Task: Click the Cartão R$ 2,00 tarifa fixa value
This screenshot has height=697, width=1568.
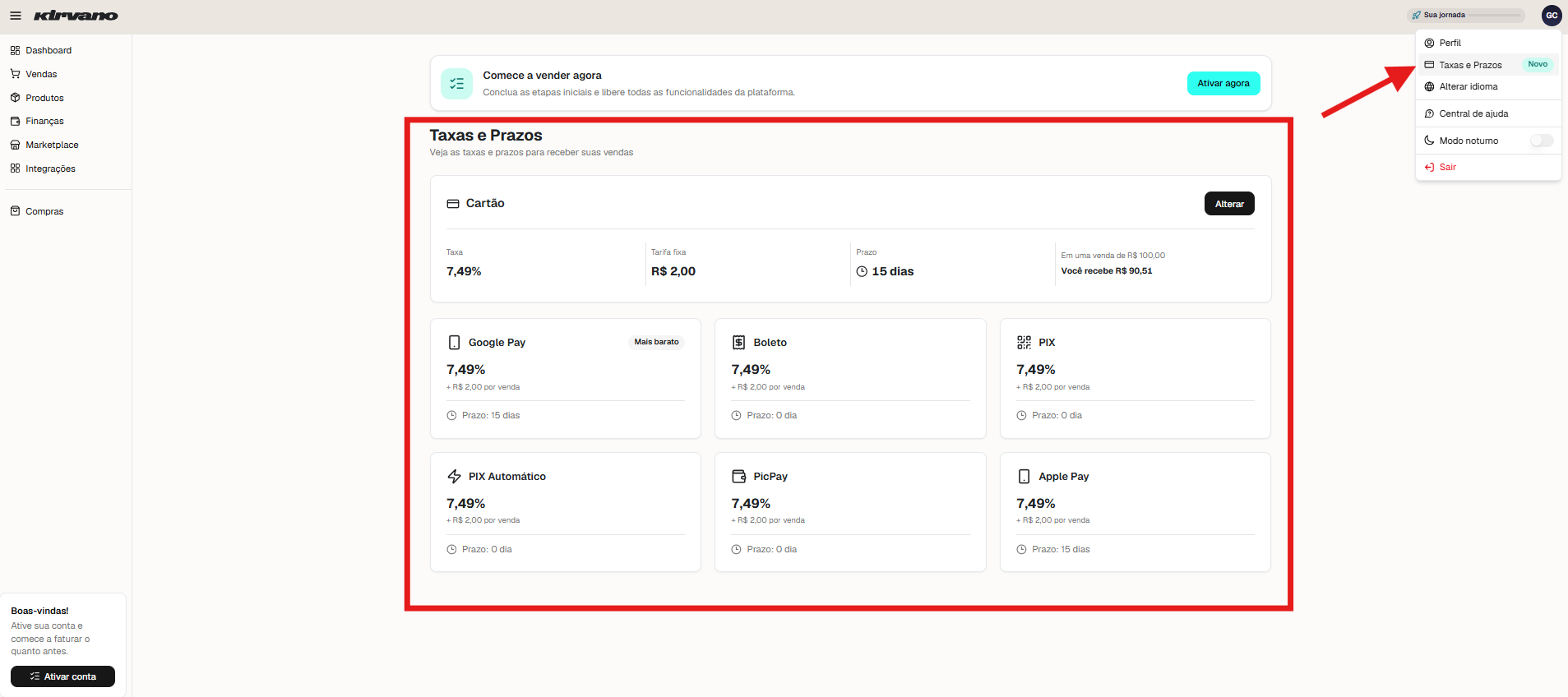Action: click(673, 271)
